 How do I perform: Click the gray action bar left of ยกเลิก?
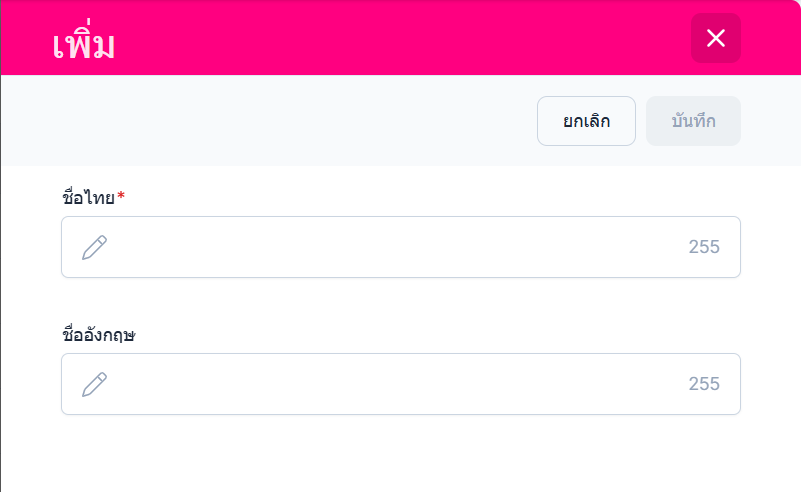click(270, 121)
